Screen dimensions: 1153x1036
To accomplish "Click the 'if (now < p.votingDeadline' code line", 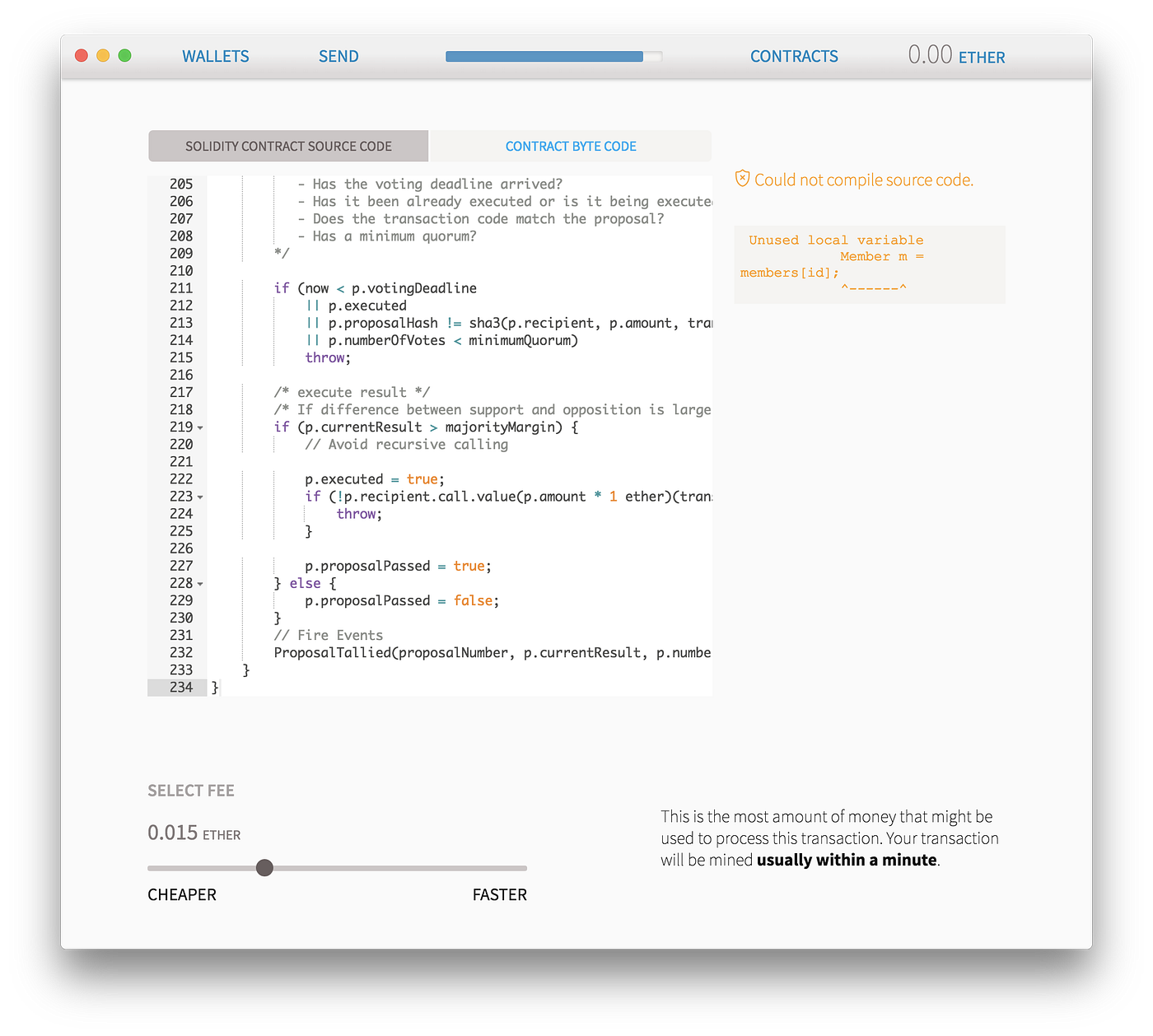I will pos(376,288).
